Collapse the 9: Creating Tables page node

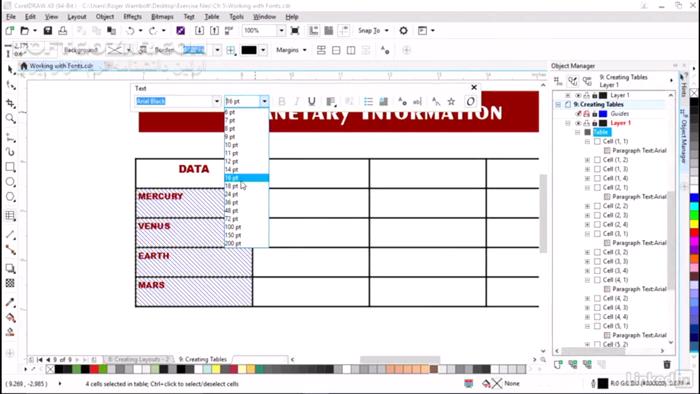pyautogui.click(x=558, y=104)
